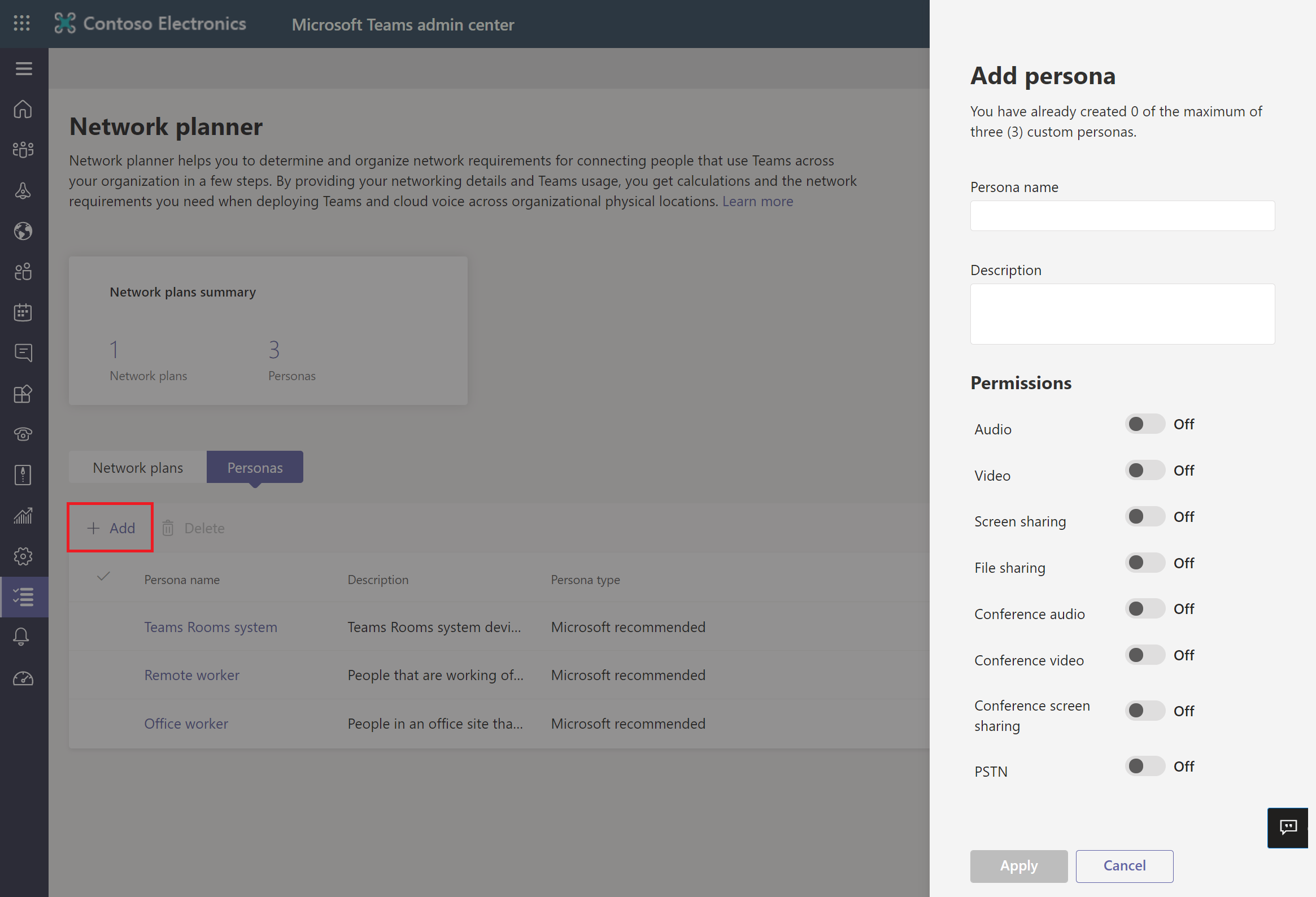
Task: Open the feedback chat icon
Action: 1288,828
